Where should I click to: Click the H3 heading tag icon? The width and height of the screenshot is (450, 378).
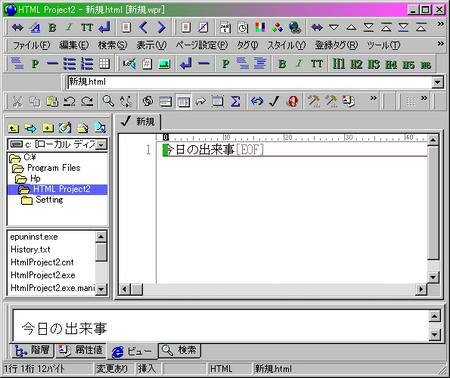point(374,64)
